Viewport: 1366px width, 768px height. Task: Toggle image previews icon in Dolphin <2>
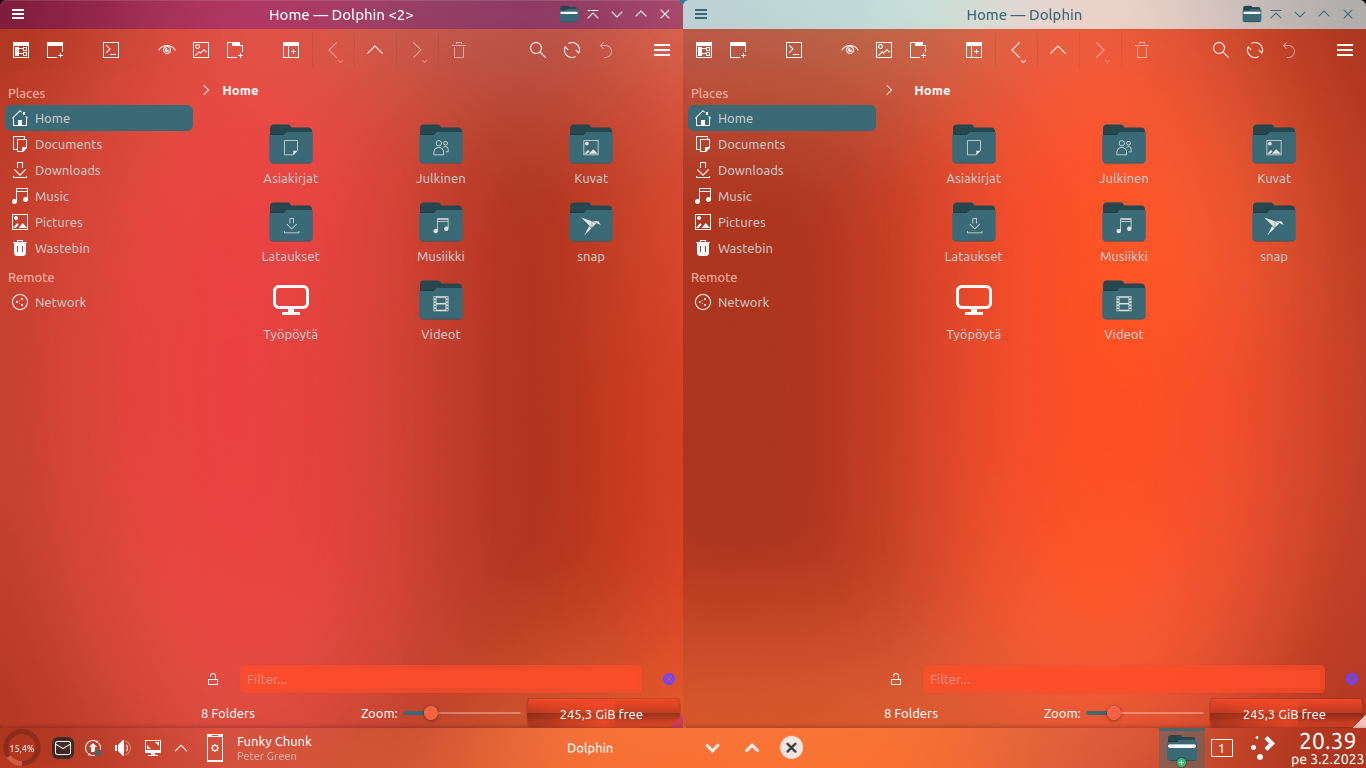(x=201, y=50)
